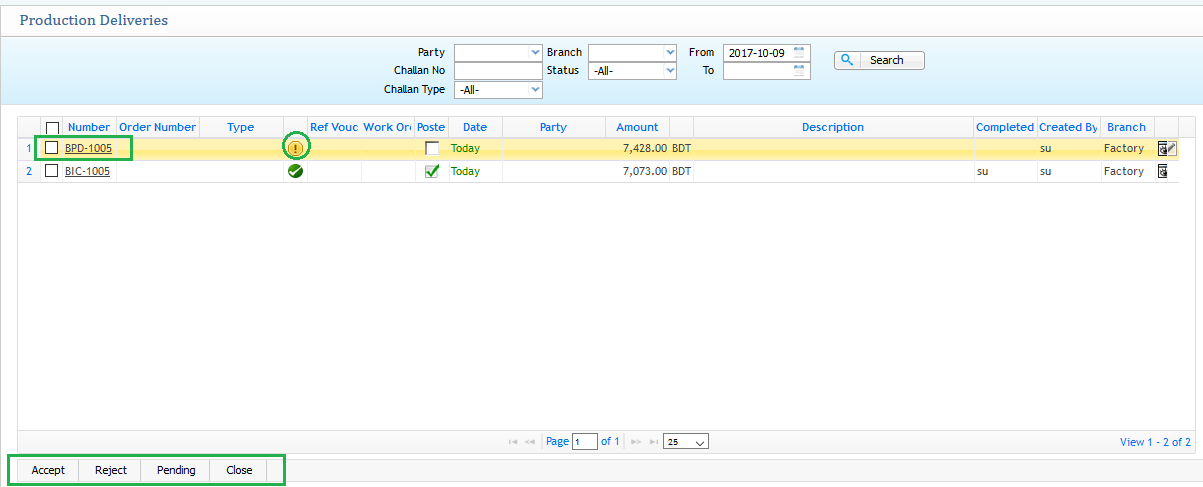Sort by the Completed column header
Viewport: 1203px width, 487px height.
1005,127
